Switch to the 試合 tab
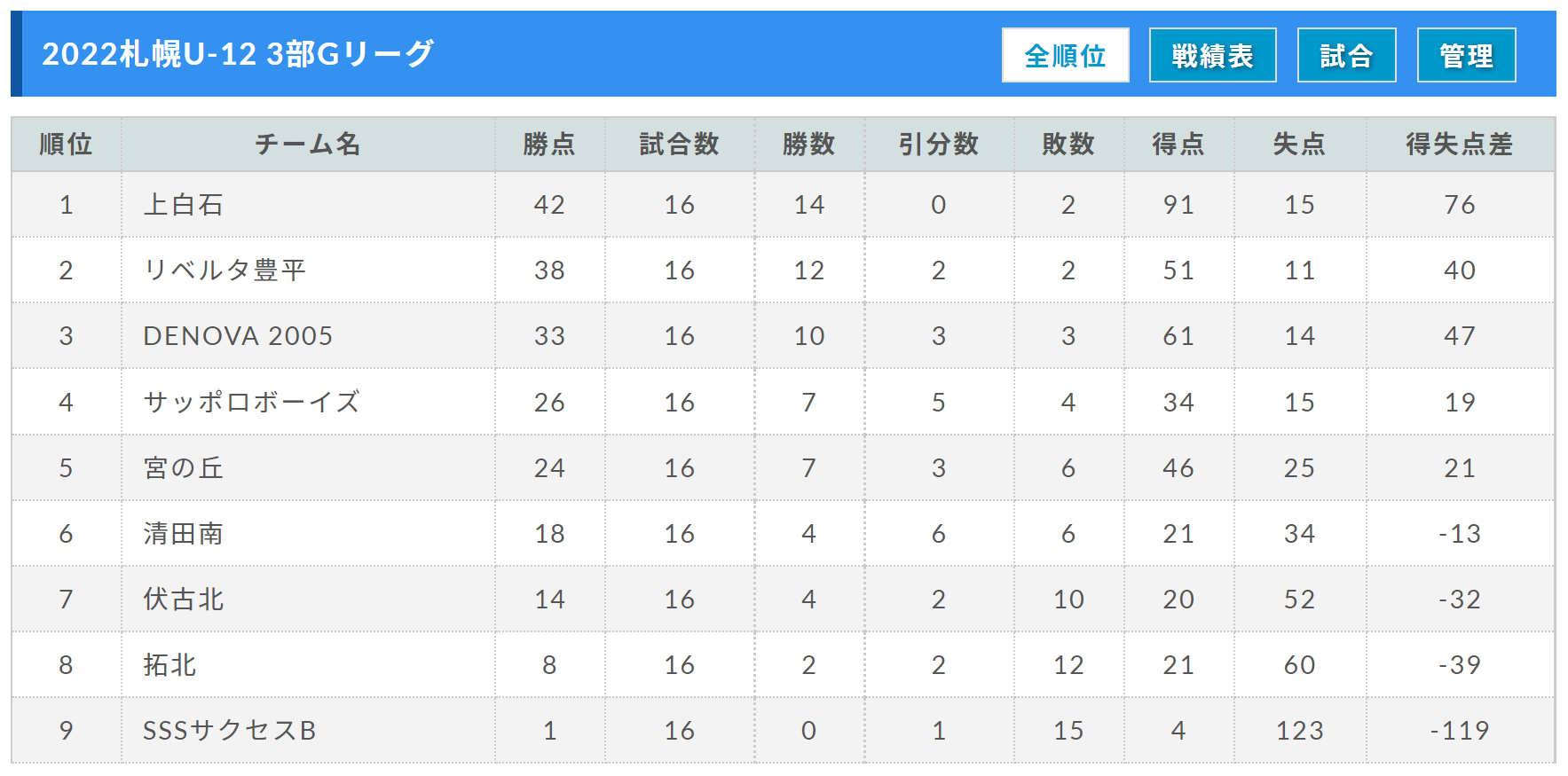This screenshot has height=776, width=1568. 1346,55
